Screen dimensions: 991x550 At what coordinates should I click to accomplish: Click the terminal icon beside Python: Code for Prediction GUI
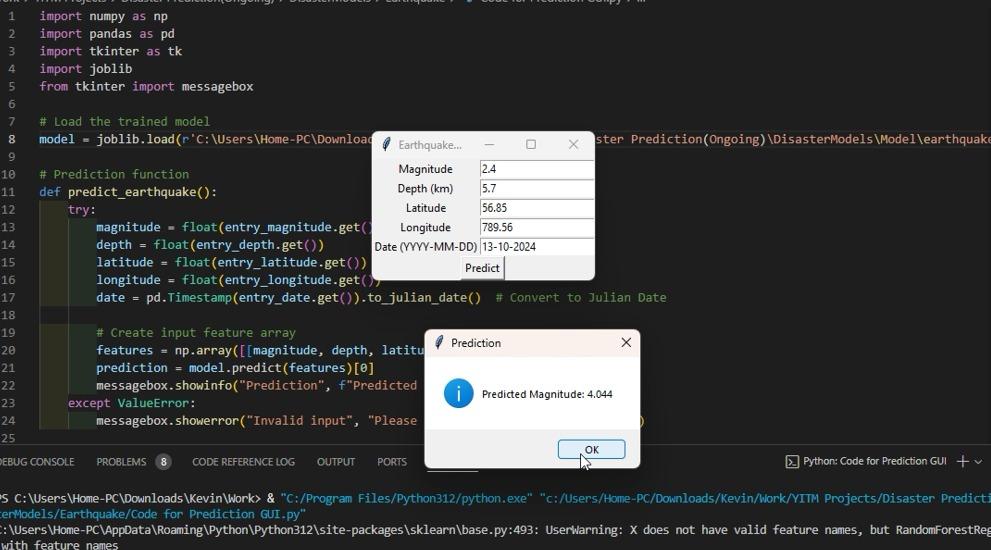click(x=792, y=462)
